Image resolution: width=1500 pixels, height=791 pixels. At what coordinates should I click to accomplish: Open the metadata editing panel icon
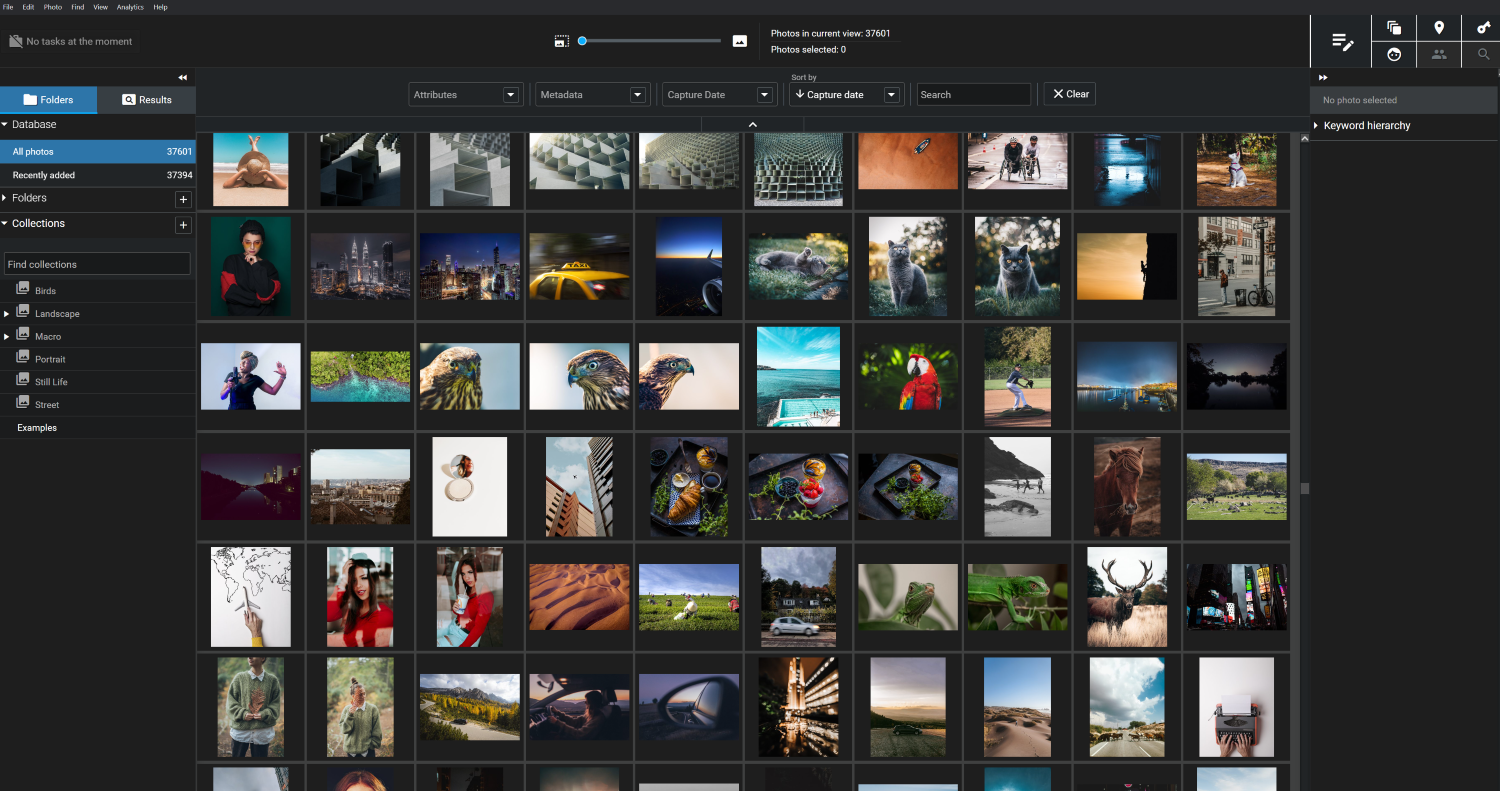[x=1342, y=42]
